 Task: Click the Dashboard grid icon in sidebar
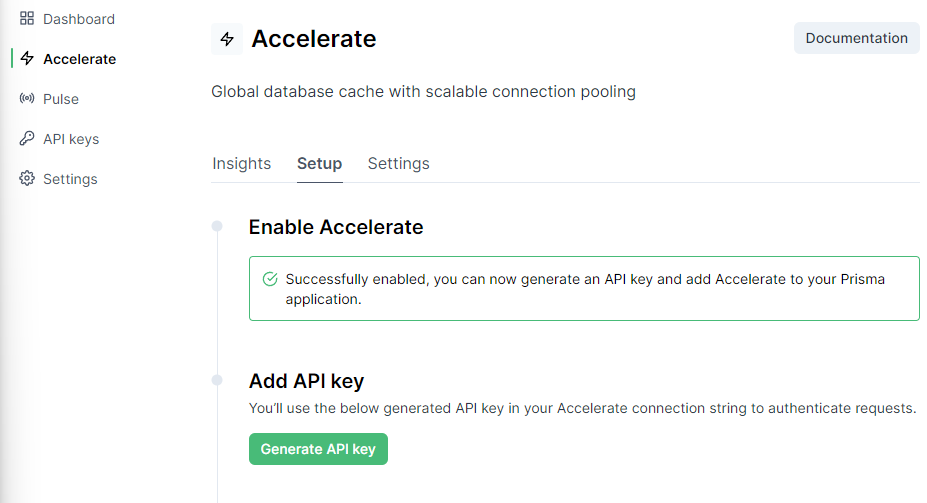tap(27, 19)
